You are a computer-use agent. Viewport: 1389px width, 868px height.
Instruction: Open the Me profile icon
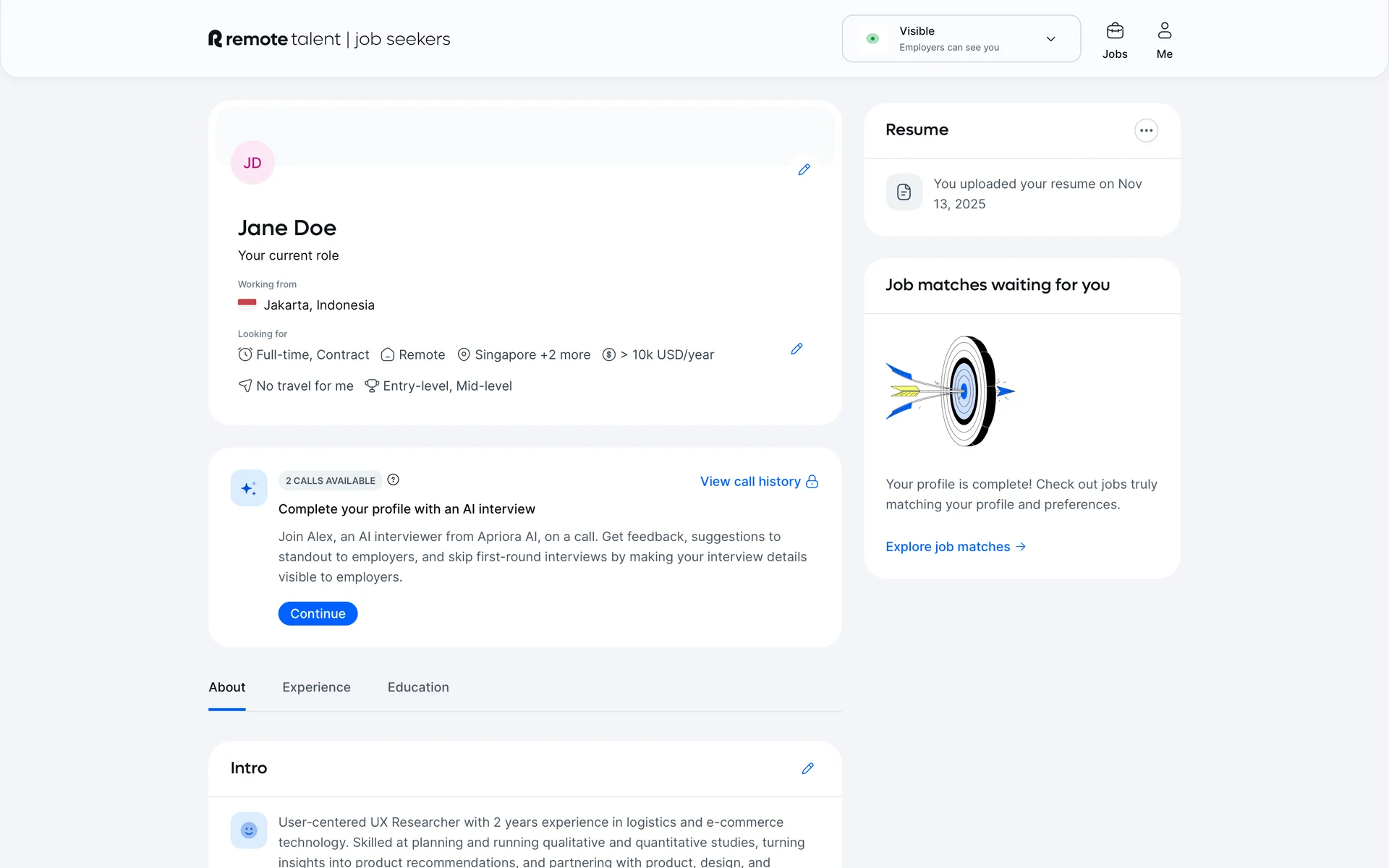1164,31
